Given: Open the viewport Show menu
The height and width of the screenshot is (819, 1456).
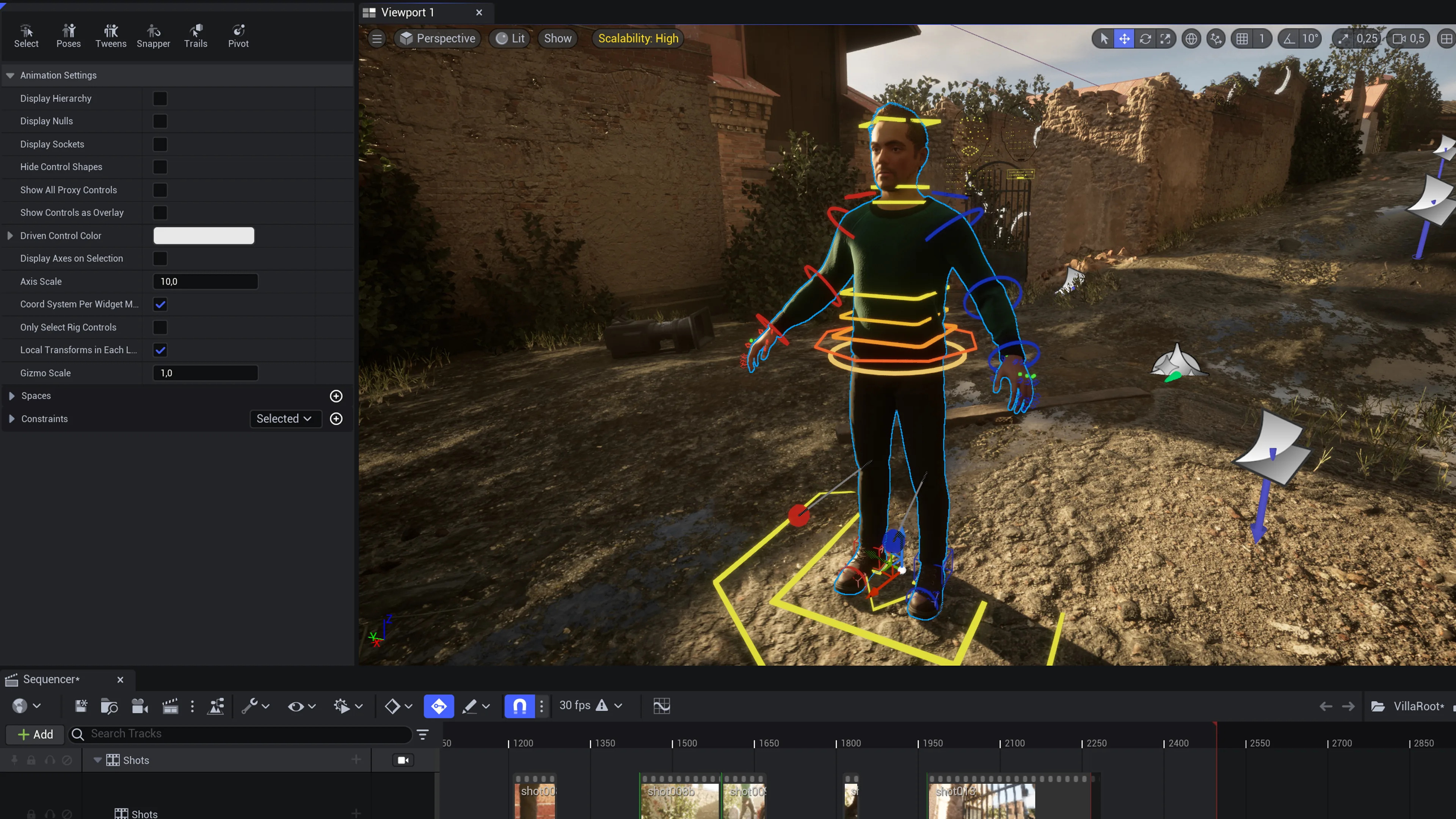Looking at the screenshot, I should (x=557, y=38).
